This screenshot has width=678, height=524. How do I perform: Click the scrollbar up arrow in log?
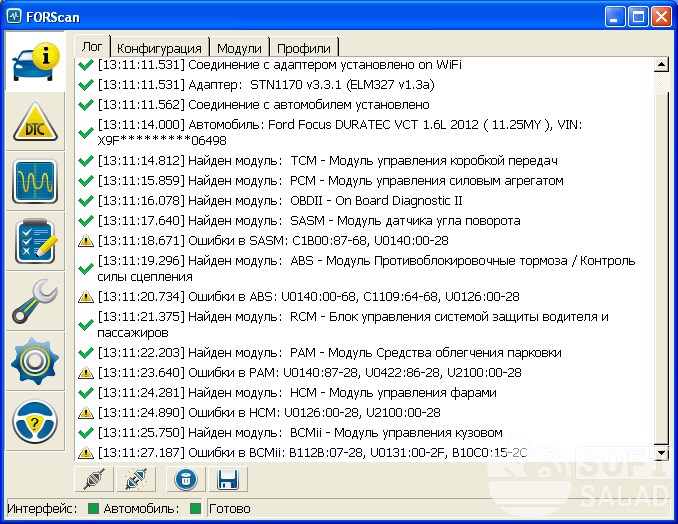660,65
